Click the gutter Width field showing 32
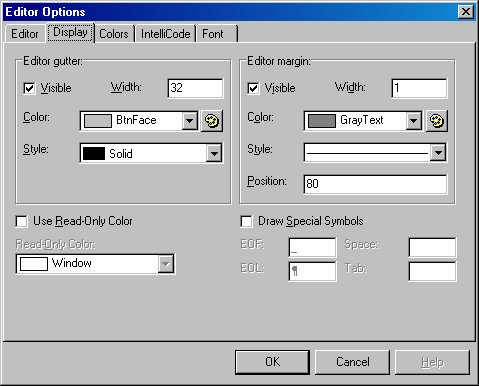Image resolution: width=479 pixels, height=386 pixels. [195, 88]
